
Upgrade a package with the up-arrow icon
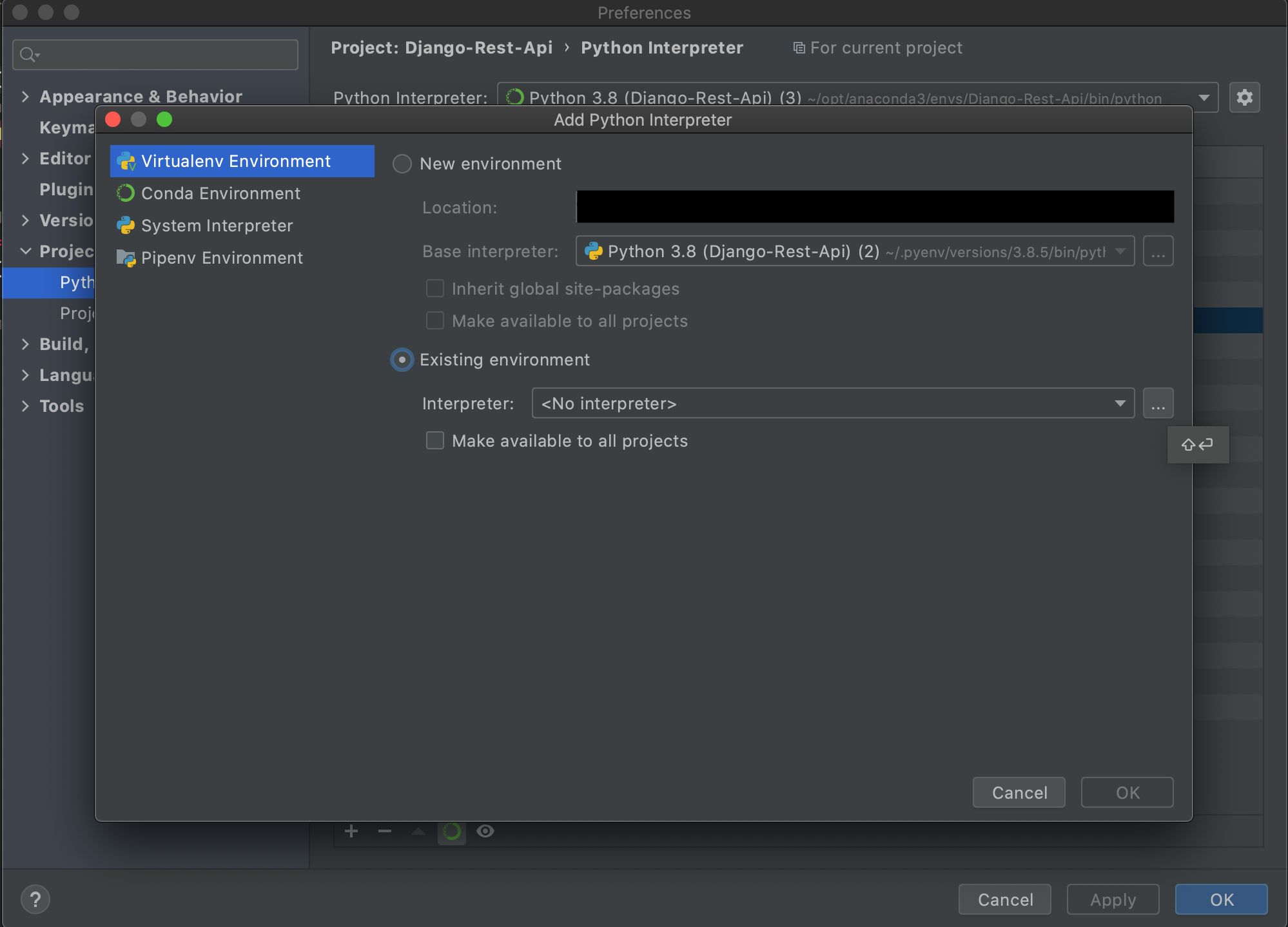coord(418,832)
